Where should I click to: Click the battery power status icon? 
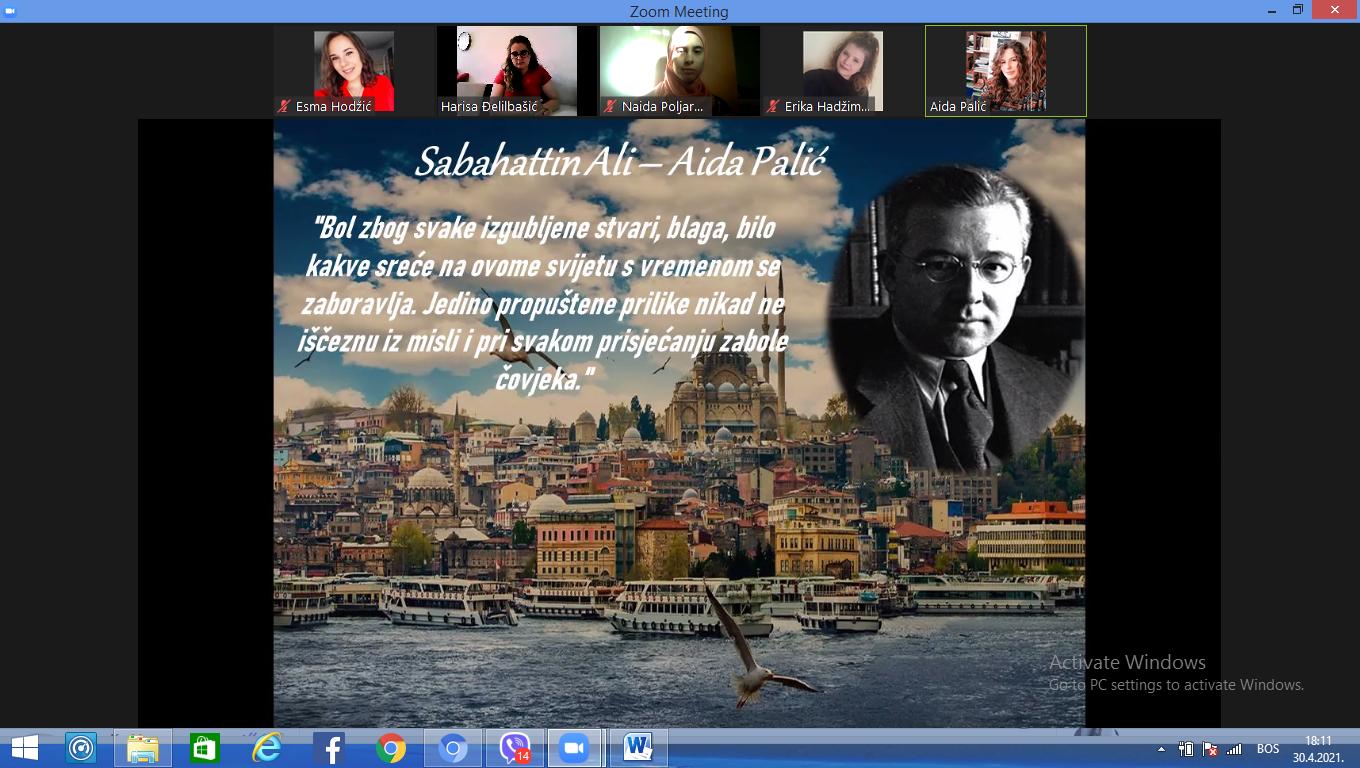(1186, 749)
